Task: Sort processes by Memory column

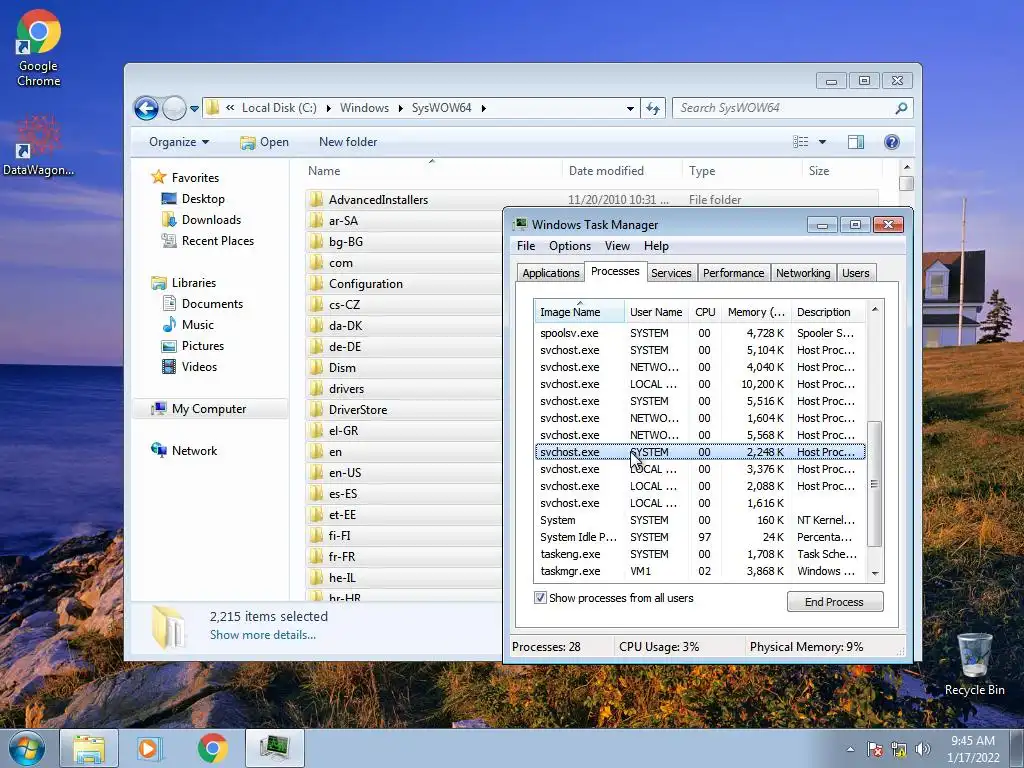Action: 756,312
